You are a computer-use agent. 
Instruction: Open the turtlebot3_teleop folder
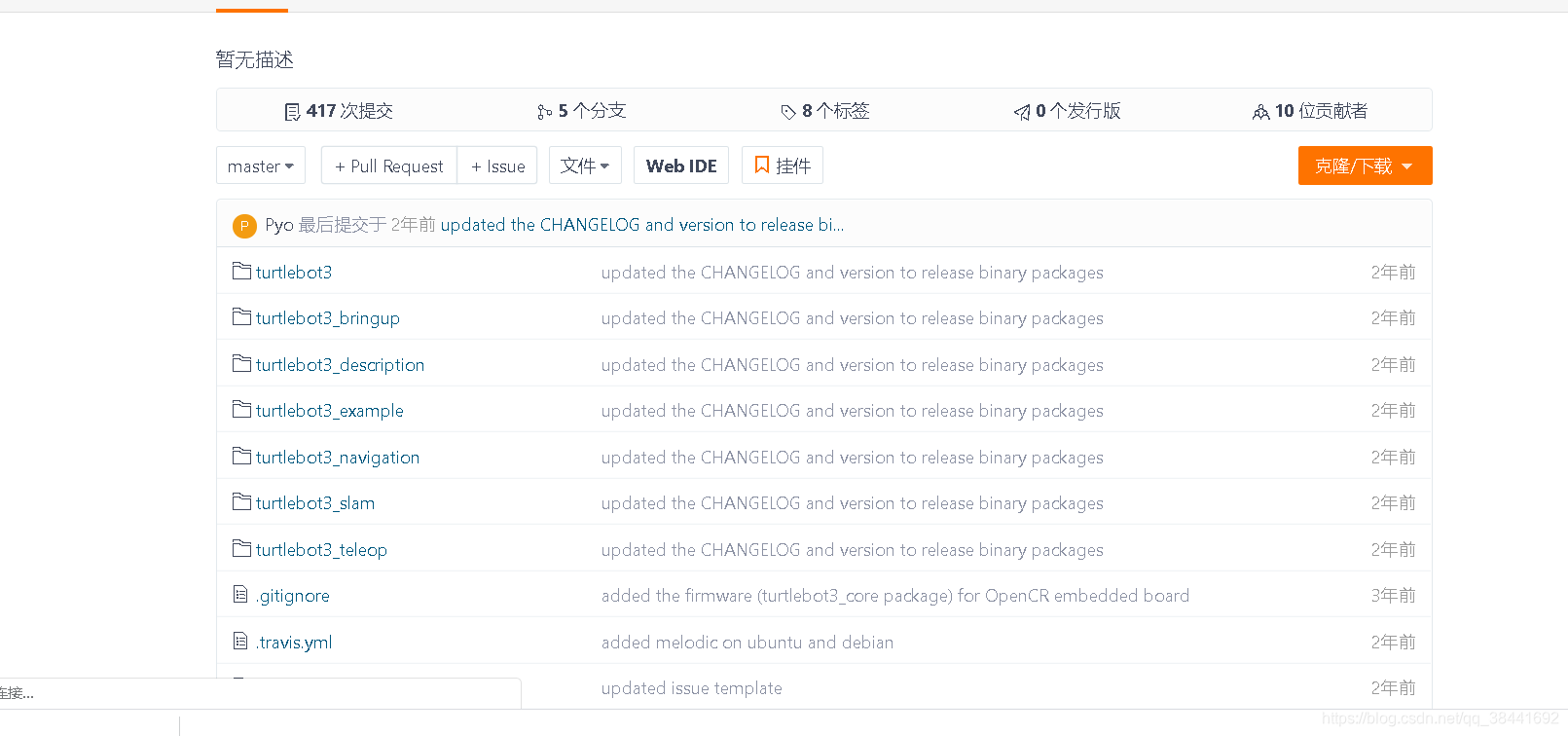(321, 550)
